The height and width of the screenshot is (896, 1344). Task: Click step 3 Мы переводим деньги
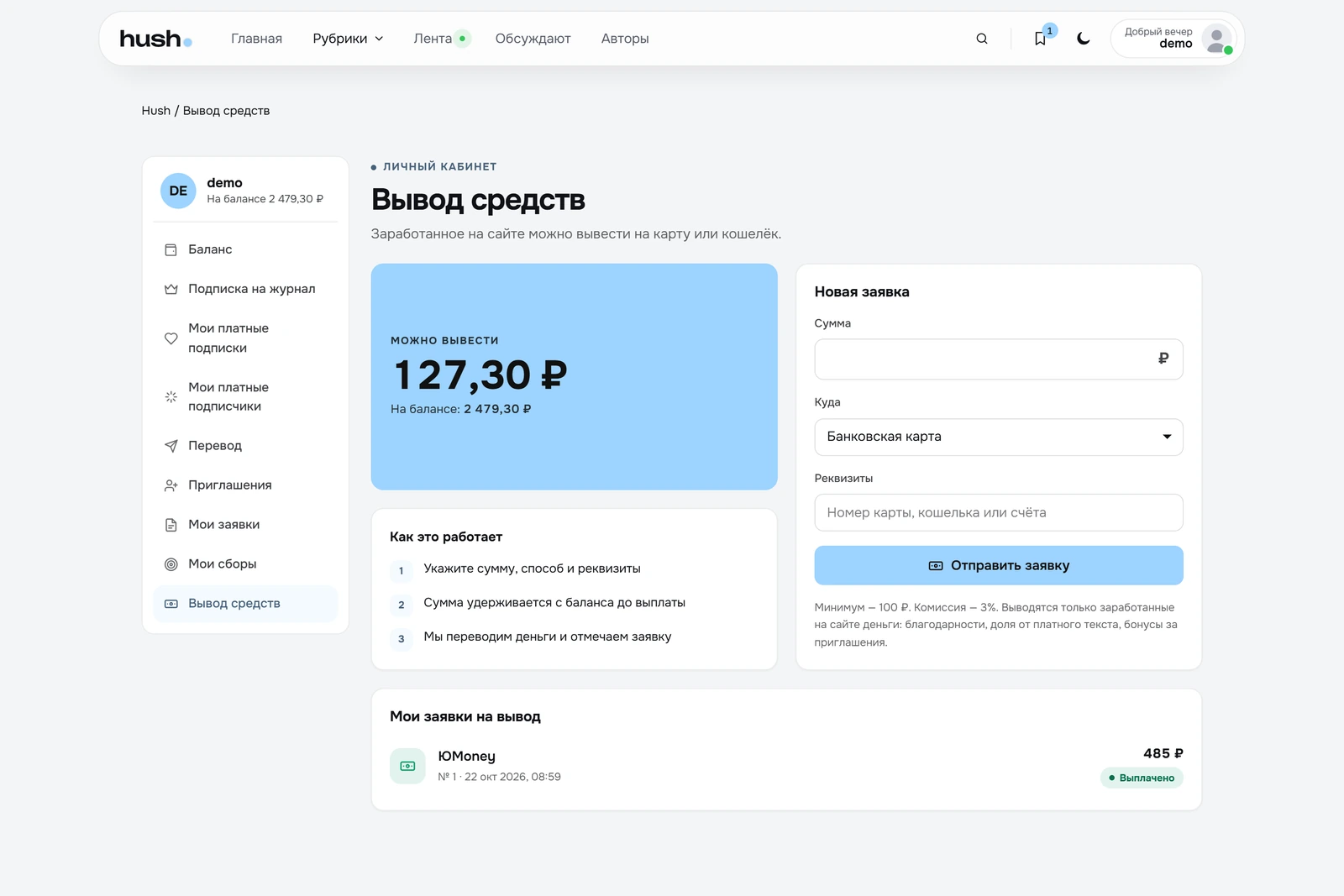point(548,637)
